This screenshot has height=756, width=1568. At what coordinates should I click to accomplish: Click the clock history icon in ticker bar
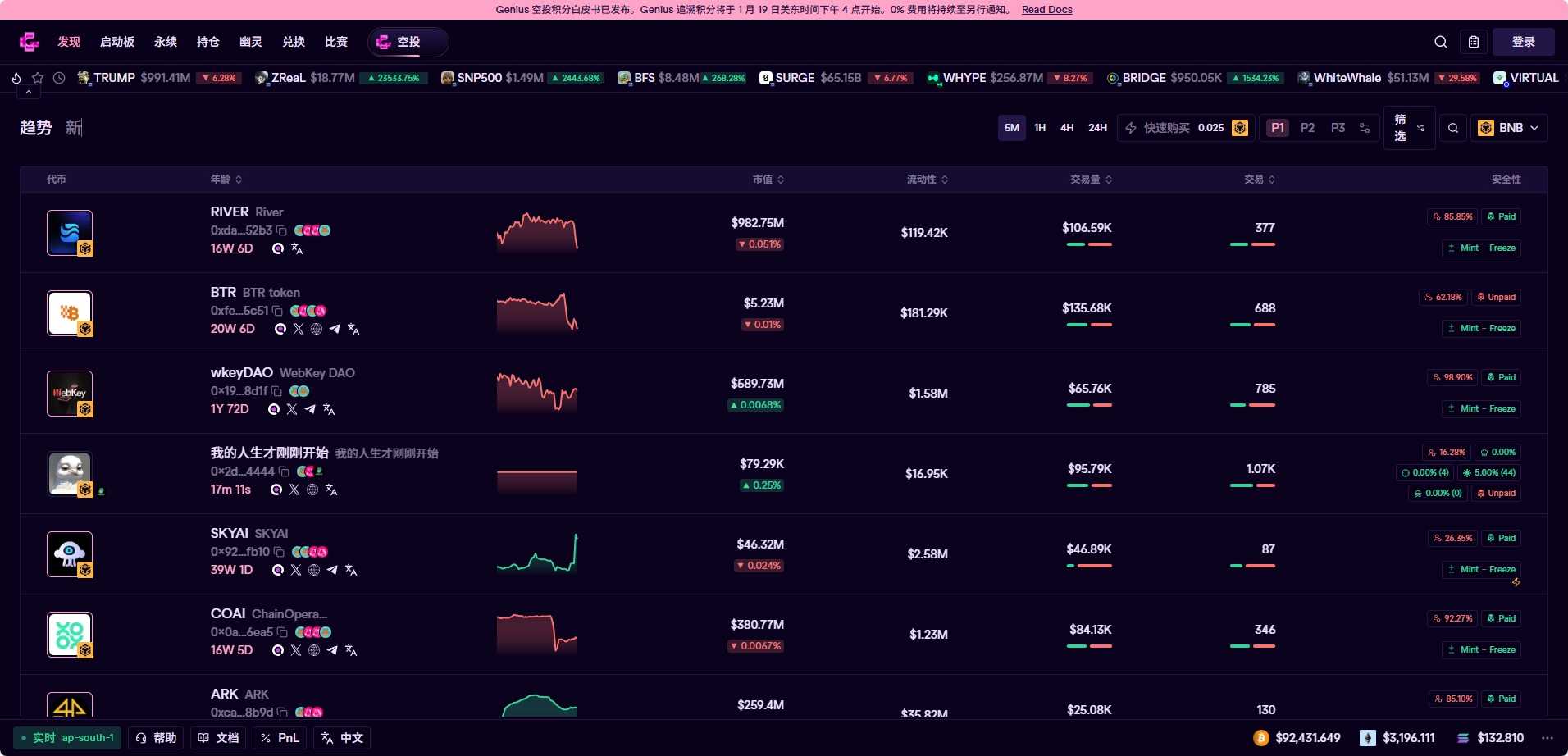coord(59,78)
